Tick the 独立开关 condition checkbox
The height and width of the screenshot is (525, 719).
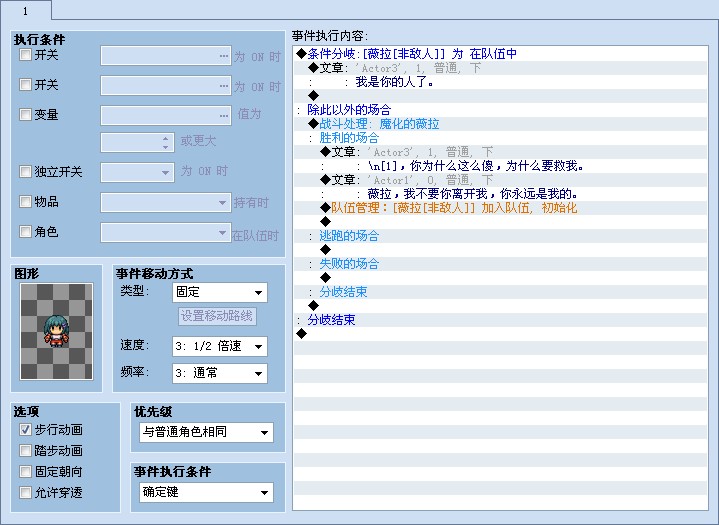click(25, 171)
